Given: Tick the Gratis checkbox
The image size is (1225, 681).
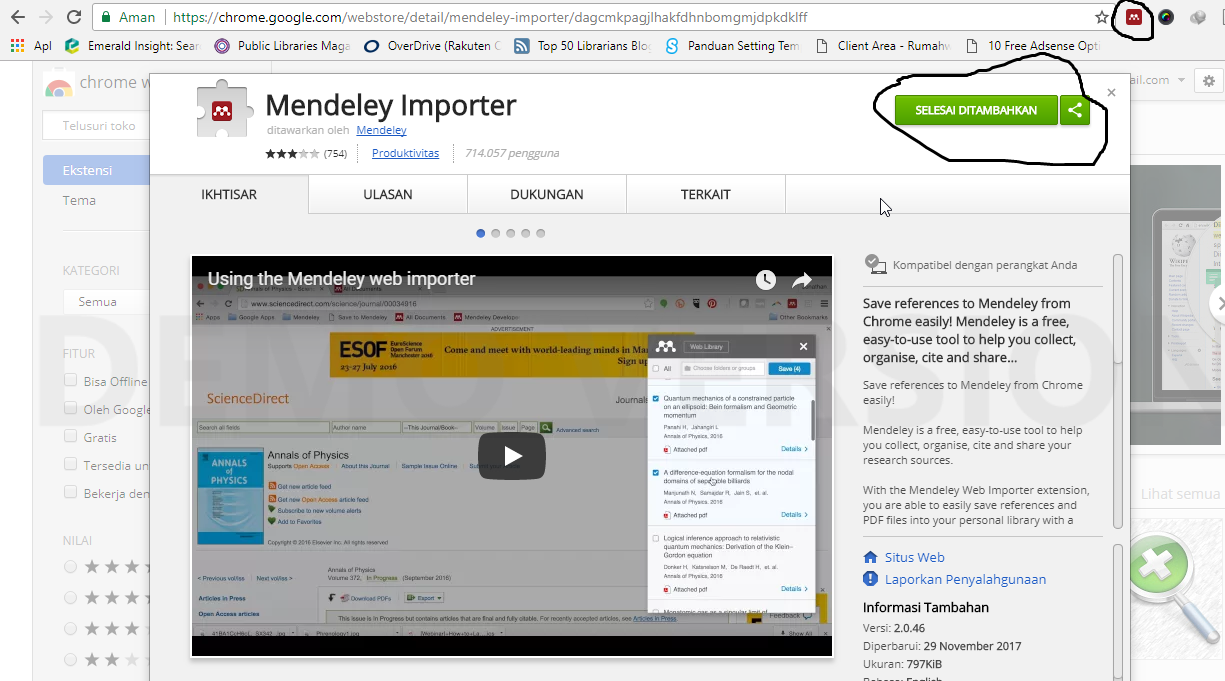Looking at the screenshot, I should tap(71, 437).
